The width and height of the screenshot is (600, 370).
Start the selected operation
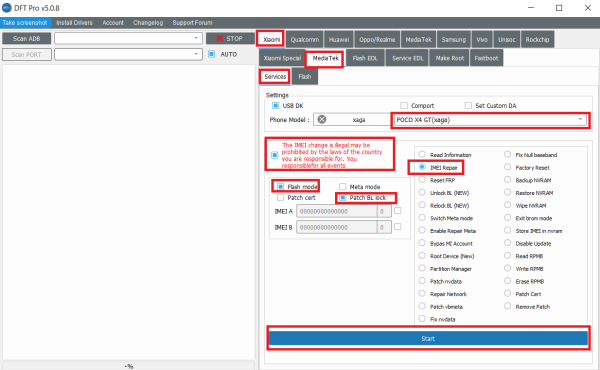[428, 338]
